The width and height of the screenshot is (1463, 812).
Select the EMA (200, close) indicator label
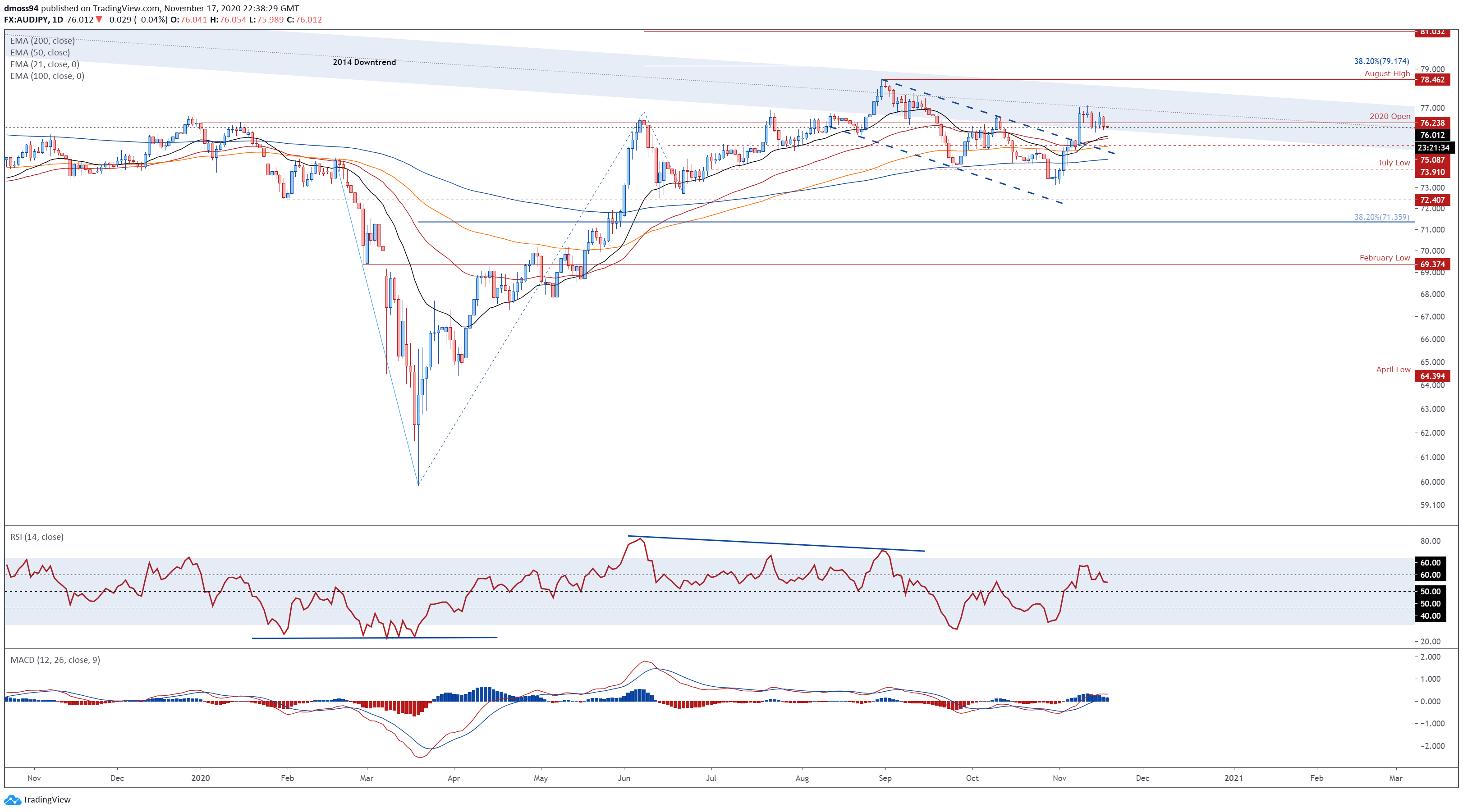coord(42,41)
